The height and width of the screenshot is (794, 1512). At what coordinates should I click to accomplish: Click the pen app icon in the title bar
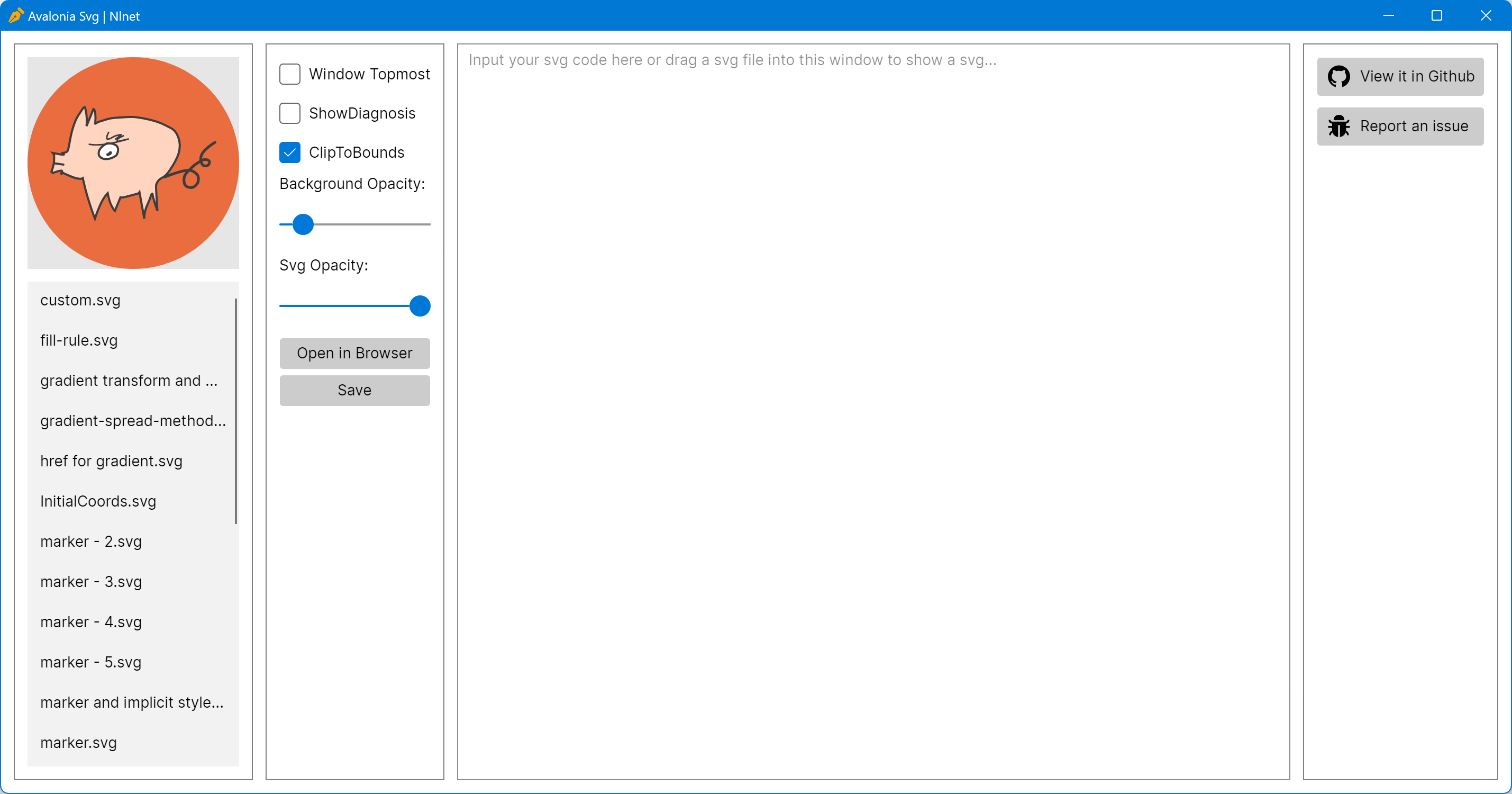(x=16, y=16)
